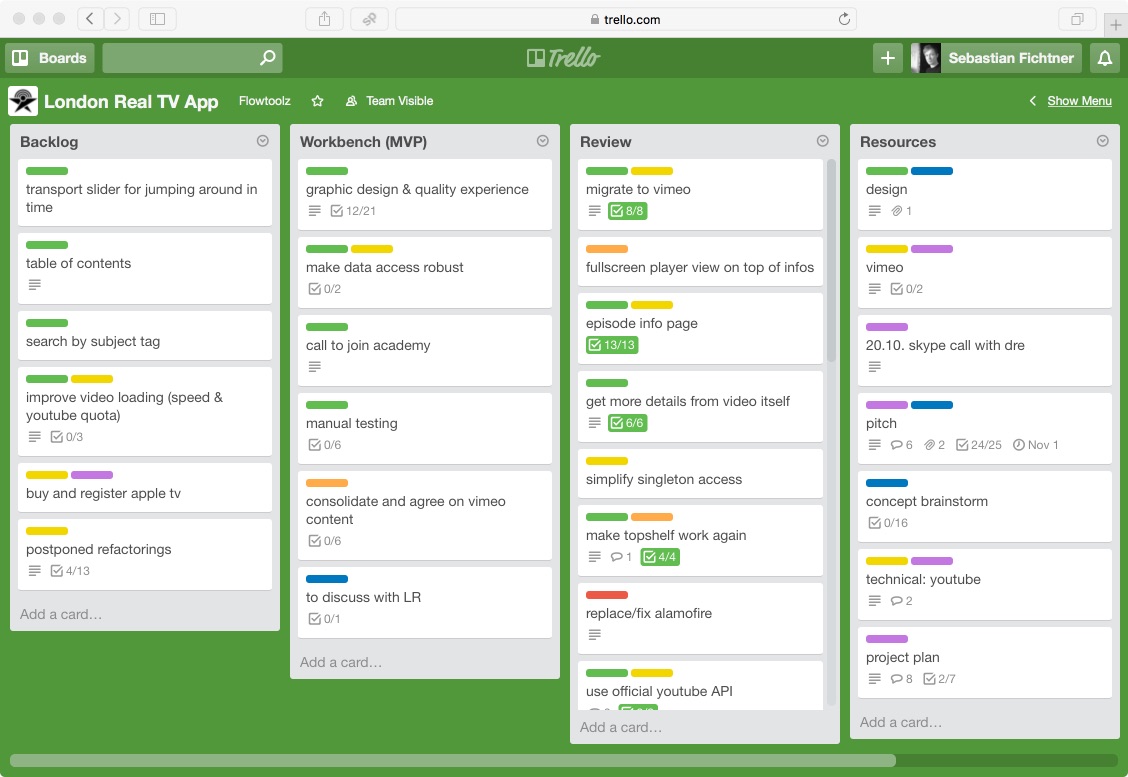
Task: Click description icon on vimeo card
Action: tap(874, 289)
